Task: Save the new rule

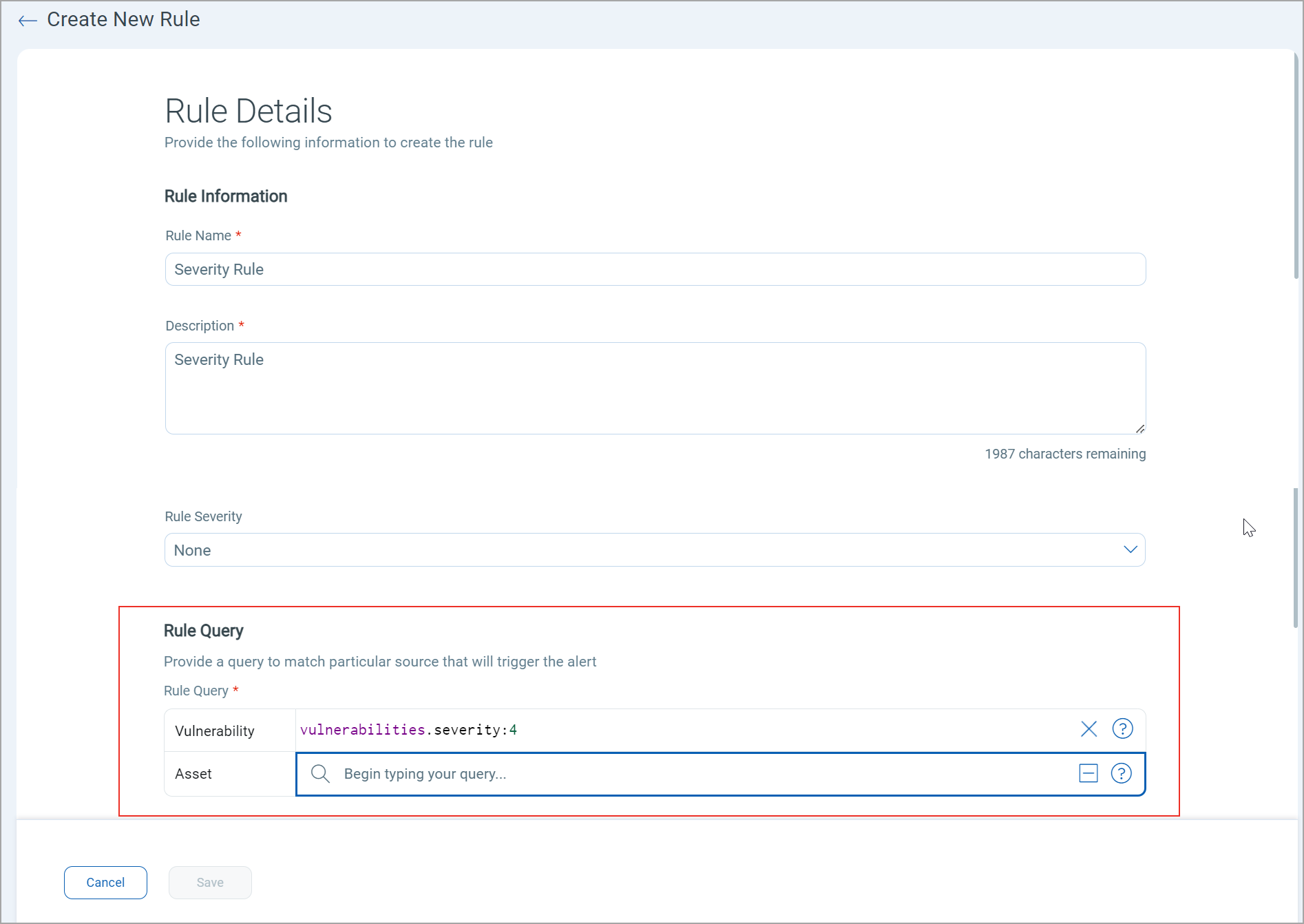Action: 210,883
